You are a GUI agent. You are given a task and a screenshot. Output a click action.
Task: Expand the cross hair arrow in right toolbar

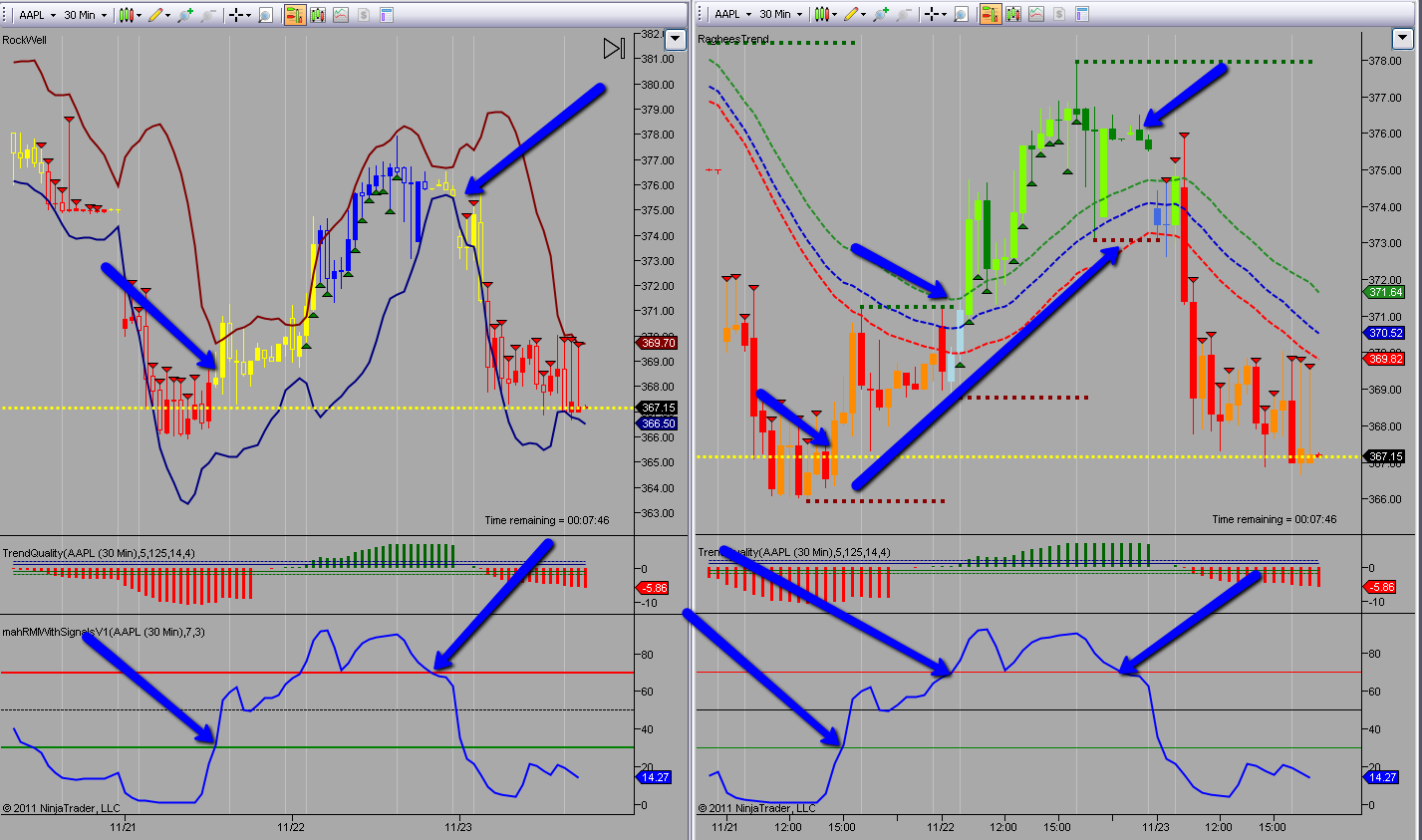click(944, 15)
